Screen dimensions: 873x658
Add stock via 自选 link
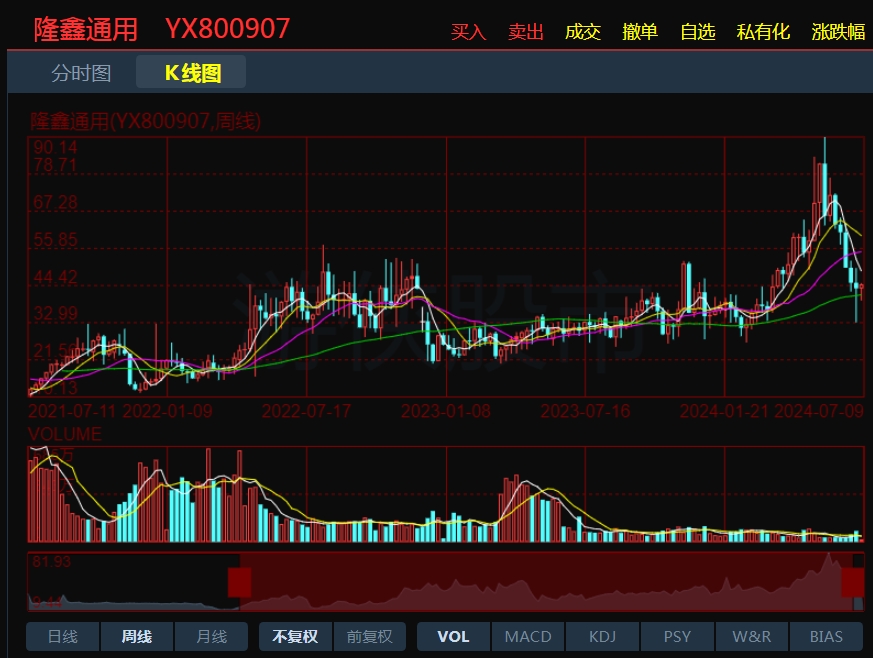tap(697, 32)
